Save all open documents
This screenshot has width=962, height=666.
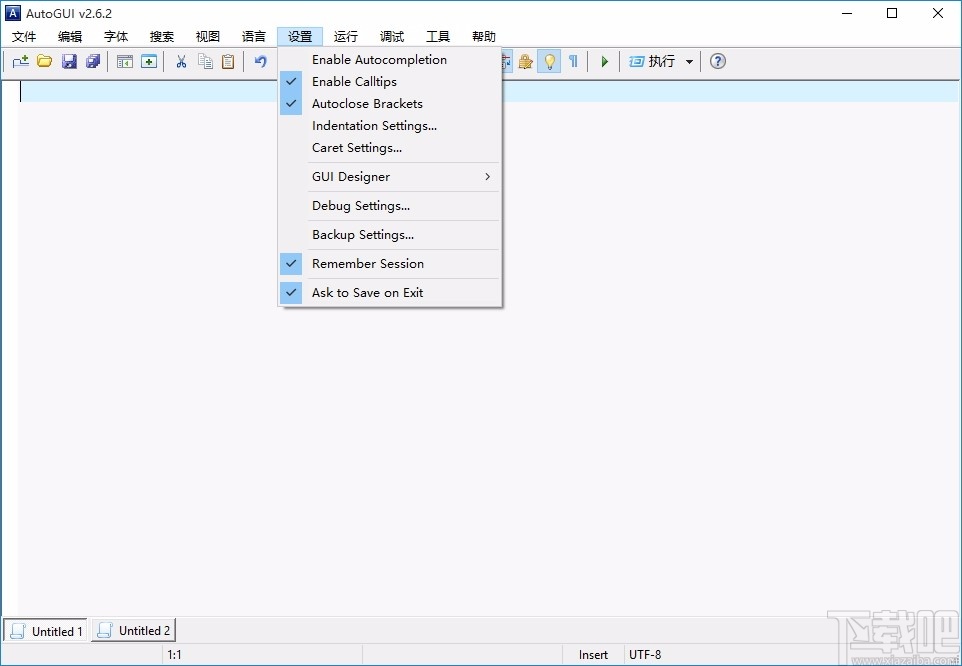point(93,61)
